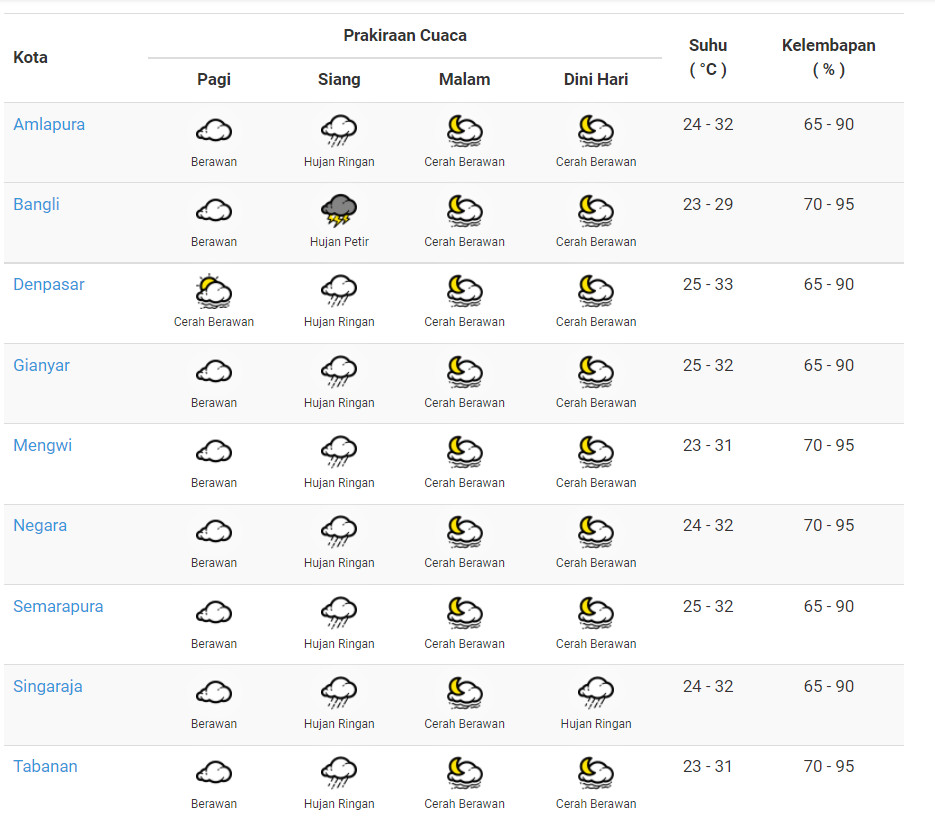
Task: Click Bangli's Hujan Petir thunderstorm icon
Action: click(339, 211)
